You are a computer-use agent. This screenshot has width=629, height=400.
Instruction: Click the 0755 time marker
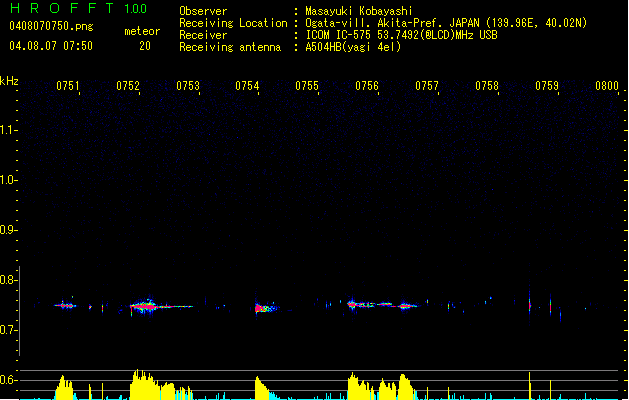pyautogui.click(x=307, y=86)
